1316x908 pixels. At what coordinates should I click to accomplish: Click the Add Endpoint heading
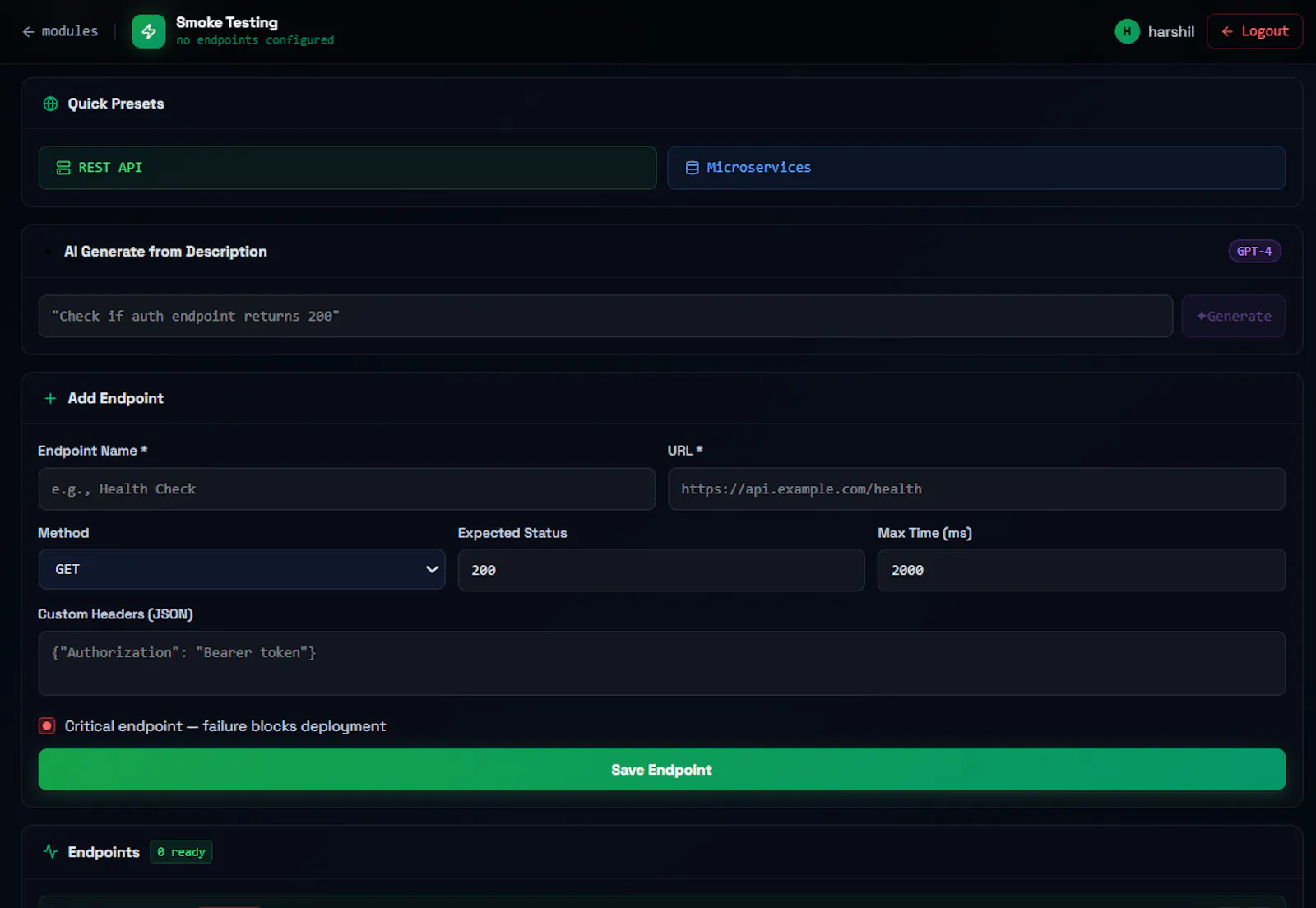116,398
